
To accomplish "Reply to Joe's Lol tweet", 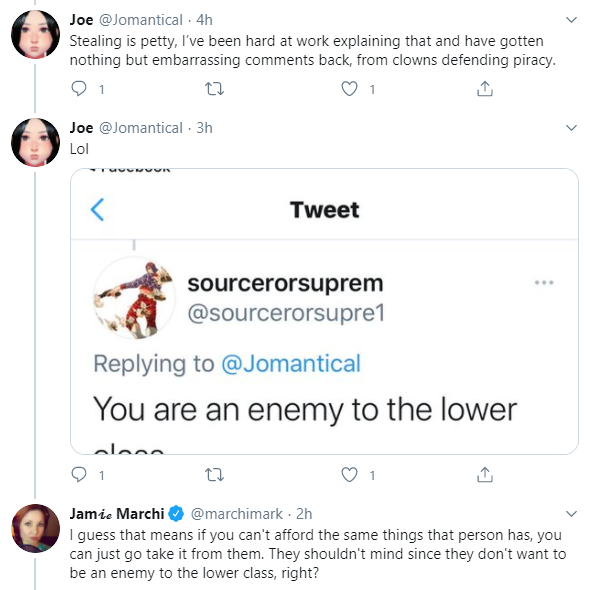I will pyautogui.click(x=79, y=475).
